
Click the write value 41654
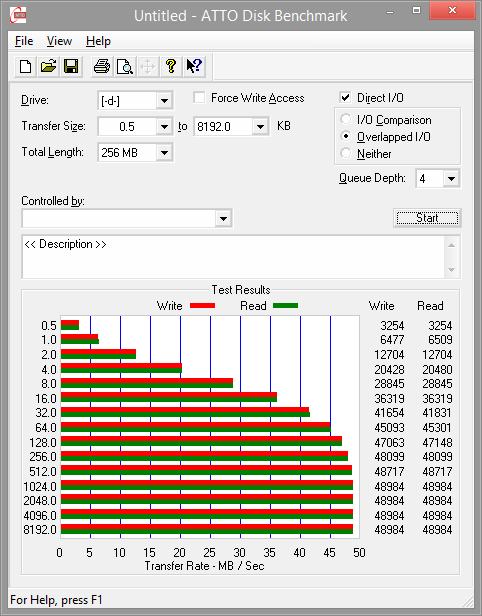[x=389, y=412]
